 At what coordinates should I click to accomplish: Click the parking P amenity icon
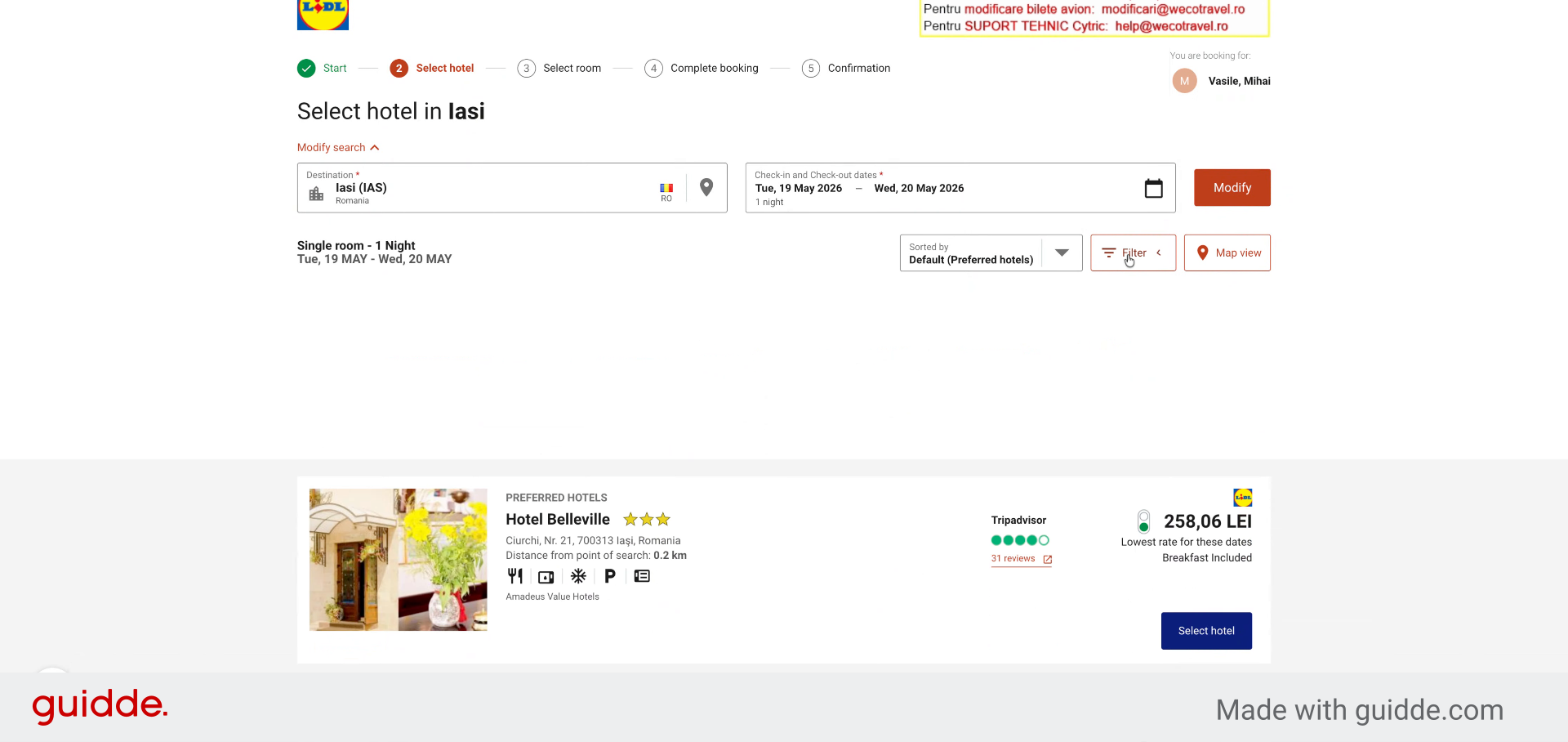pyautogui.click(x=610, y=576)
